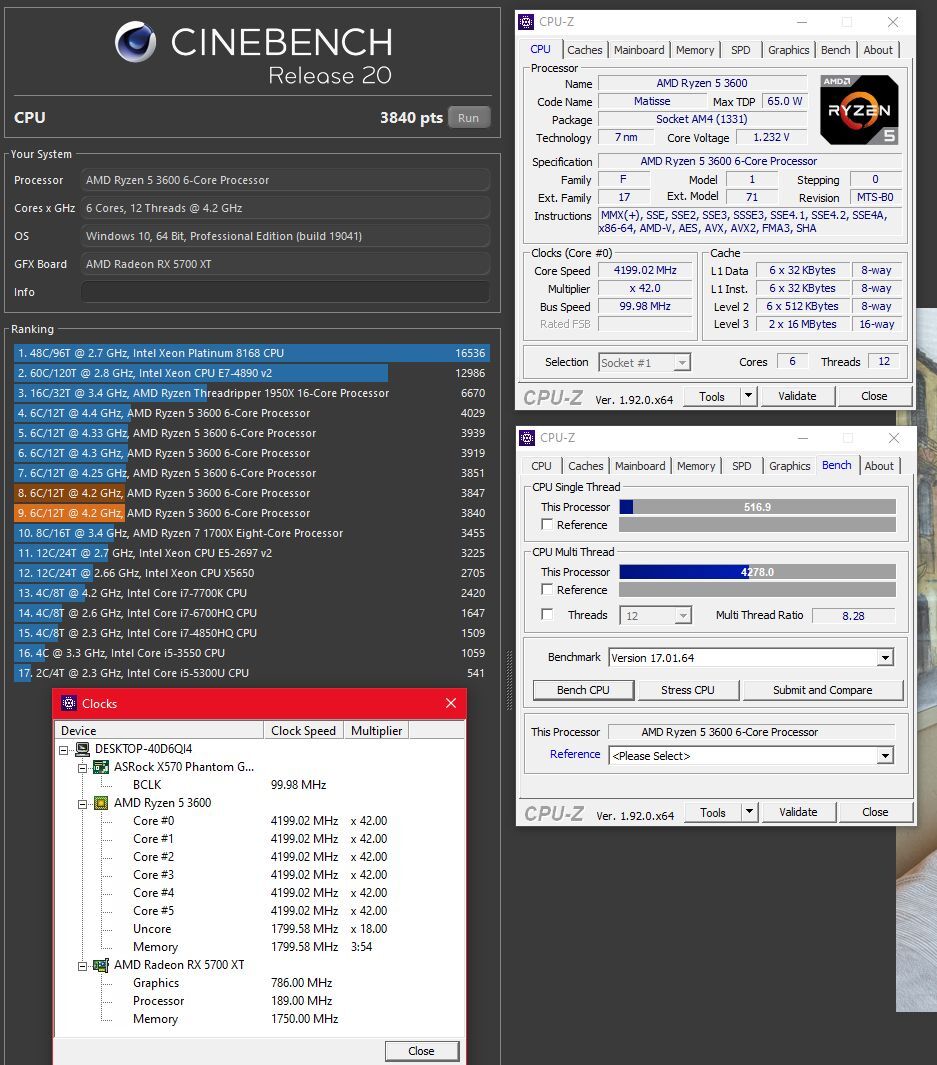The width and height of the screenshot is (937, 1065).
Task: Switch to Caches tab in upper CPU-Z window
Action: point(585,50)
